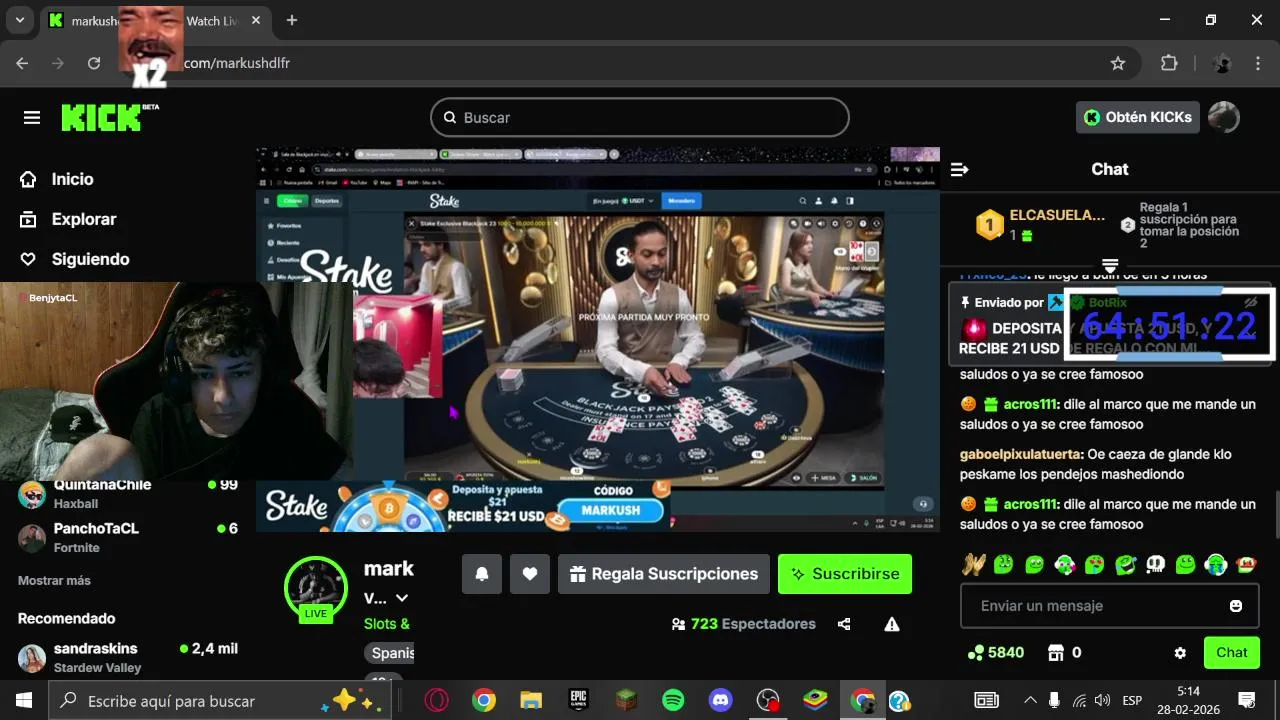Insert the clapping hands emote
Screen dimensions: 1280x720
click(x=974, y=564)
